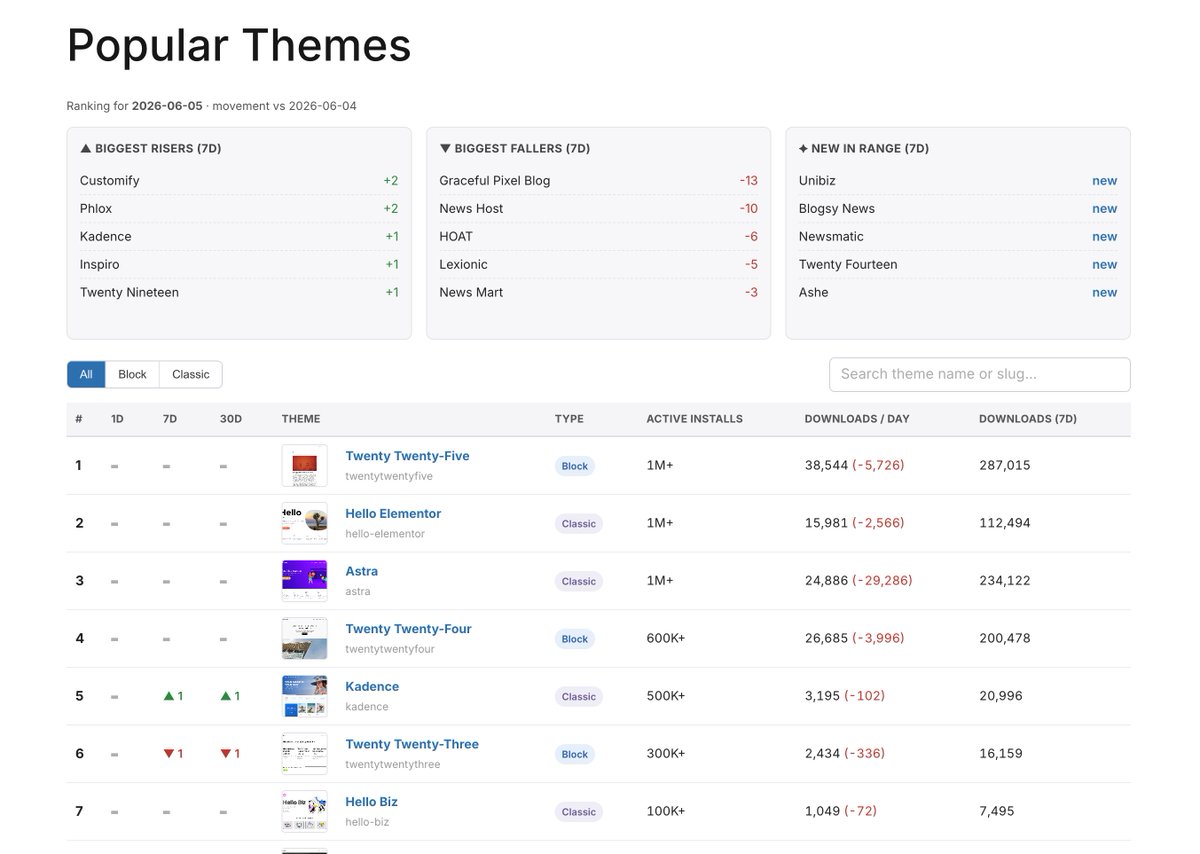Open the Kadence theme thumbnail image
Screen dimensions: 1200x854
[304, 696]
